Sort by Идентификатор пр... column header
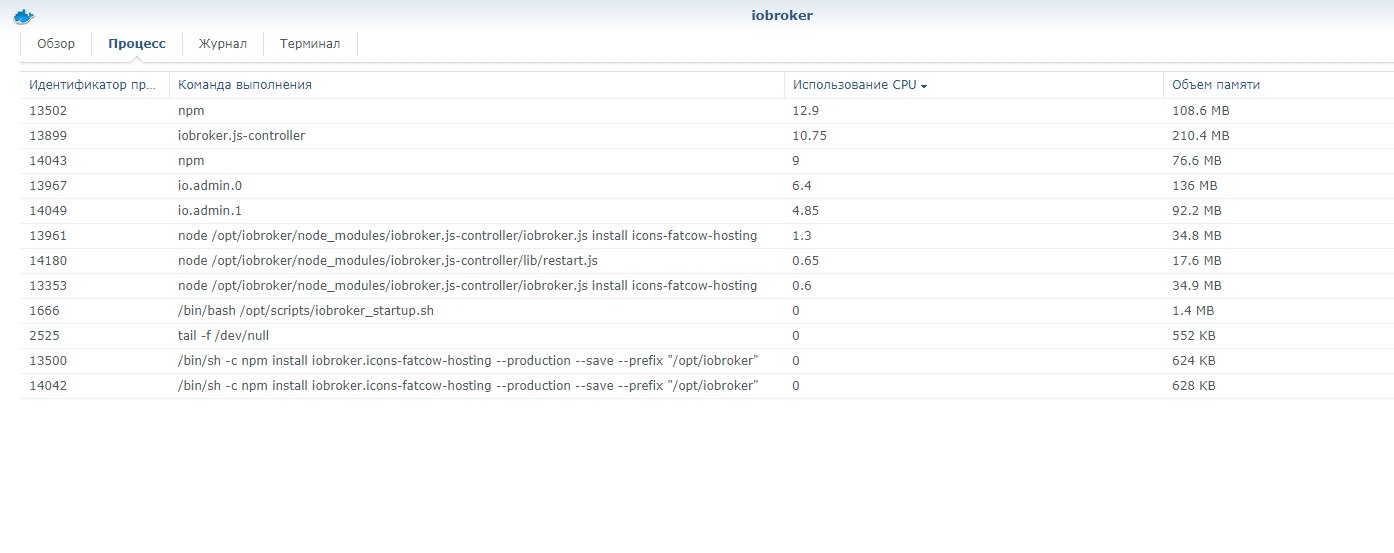 click(x=94, y=85)
